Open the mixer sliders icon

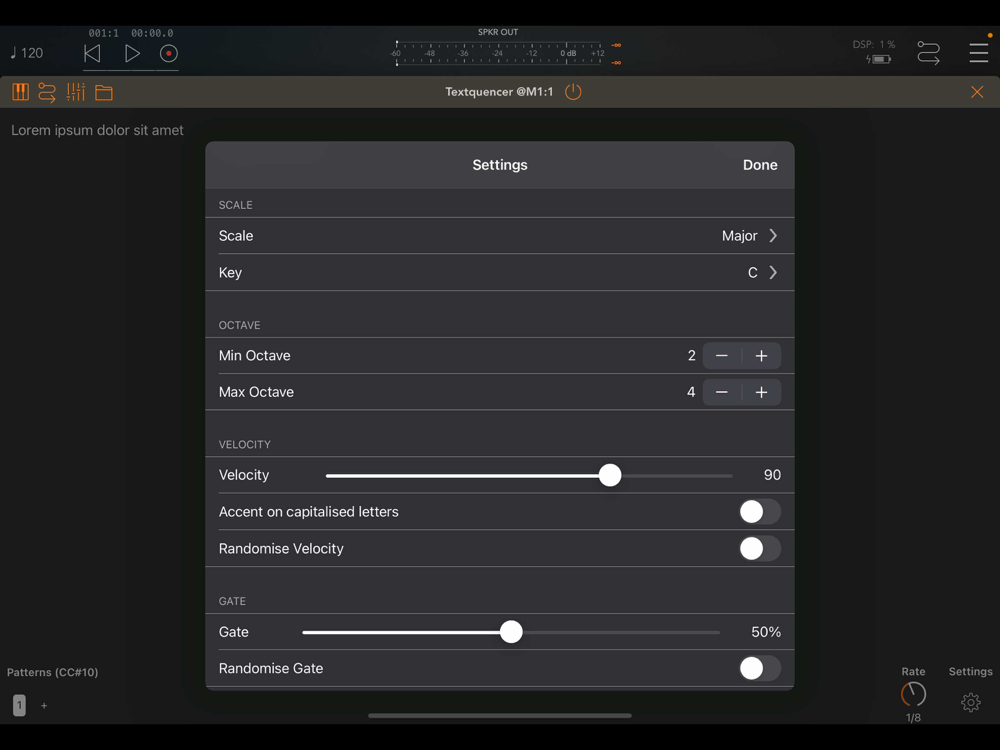[76, 92]
